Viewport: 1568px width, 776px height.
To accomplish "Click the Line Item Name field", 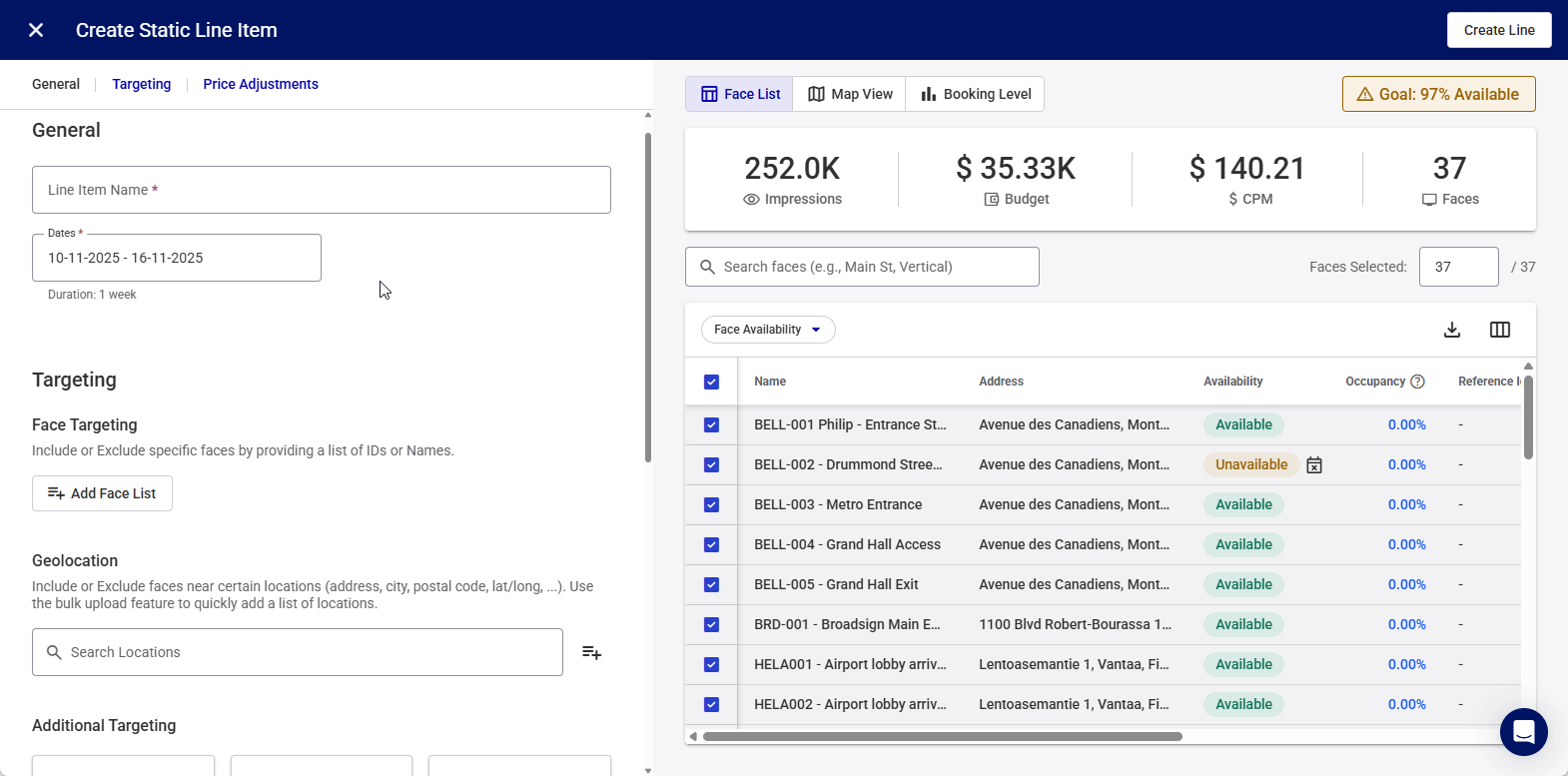I will tap(322, 190).
